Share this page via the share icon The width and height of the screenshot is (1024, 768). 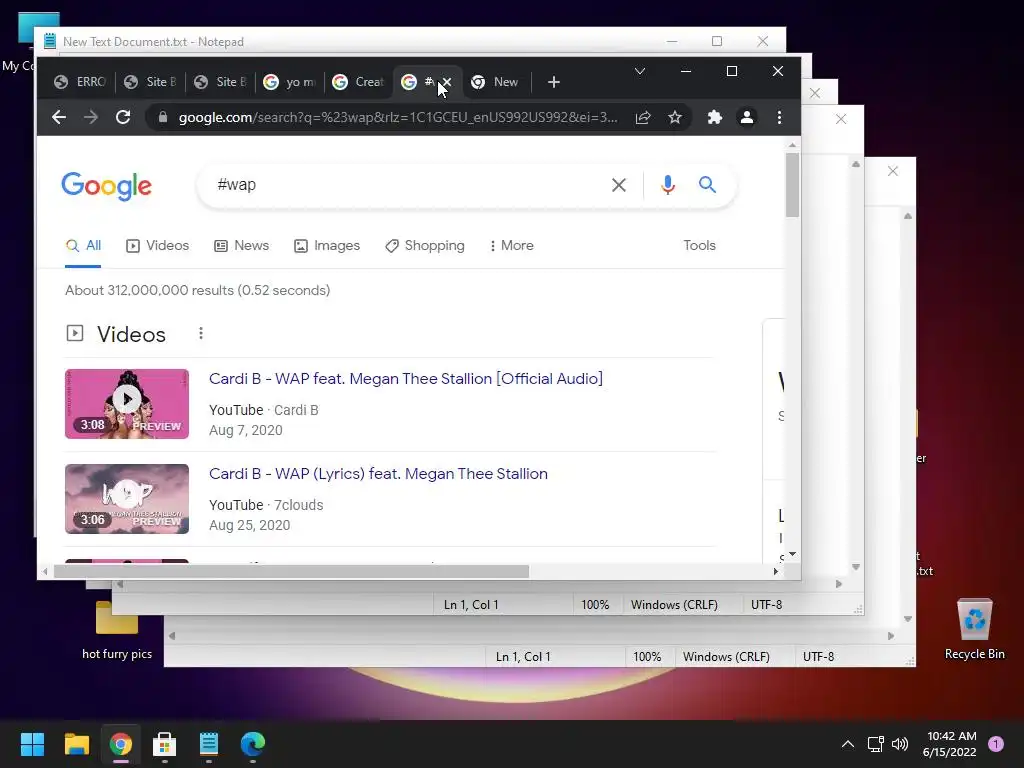[643, 118]
